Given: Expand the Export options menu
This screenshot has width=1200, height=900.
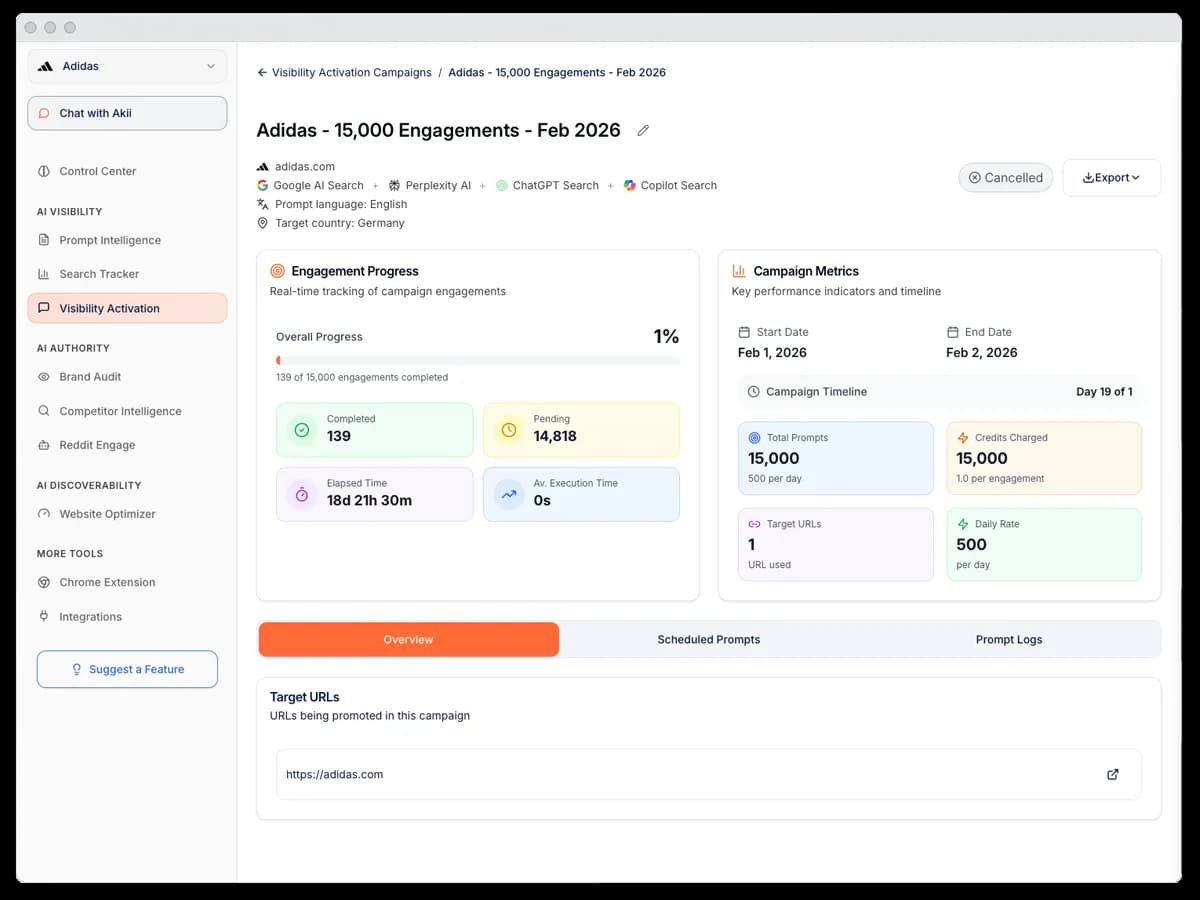Looking at the screenshot, I should 1111,177.
